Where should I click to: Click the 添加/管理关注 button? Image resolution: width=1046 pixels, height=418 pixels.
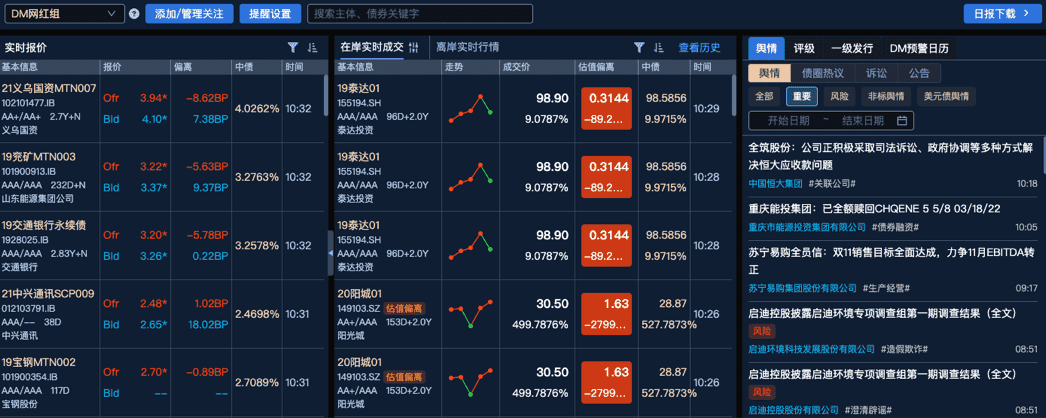(189, 14)
